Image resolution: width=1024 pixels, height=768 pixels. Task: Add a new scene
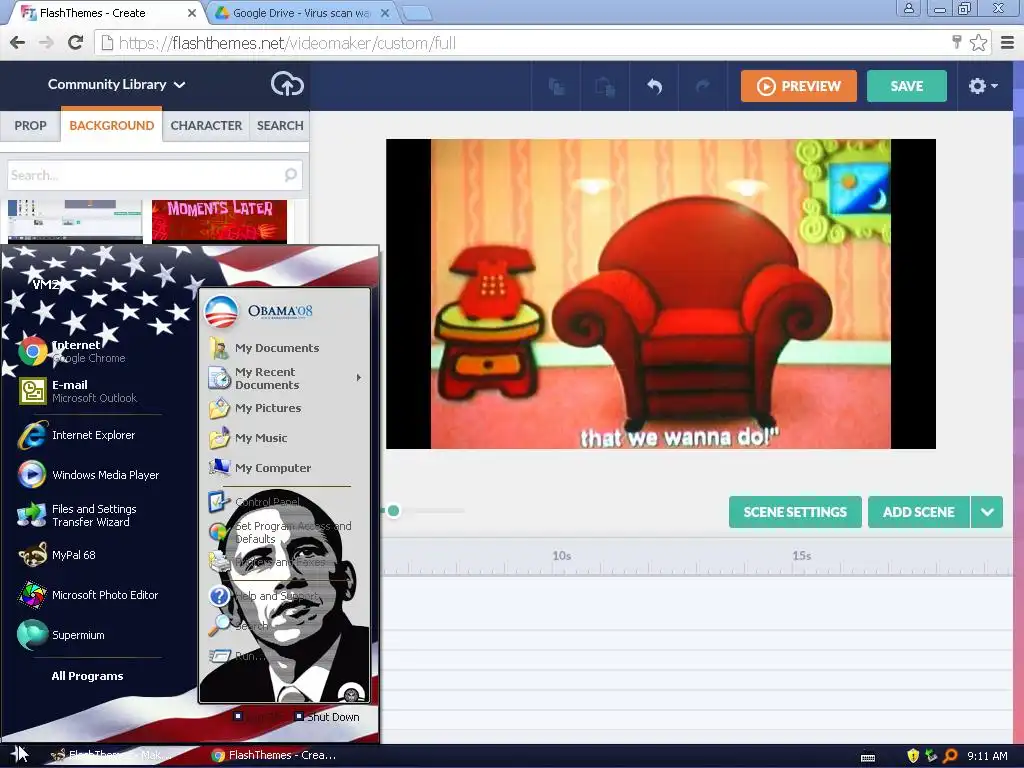point(918,512)
